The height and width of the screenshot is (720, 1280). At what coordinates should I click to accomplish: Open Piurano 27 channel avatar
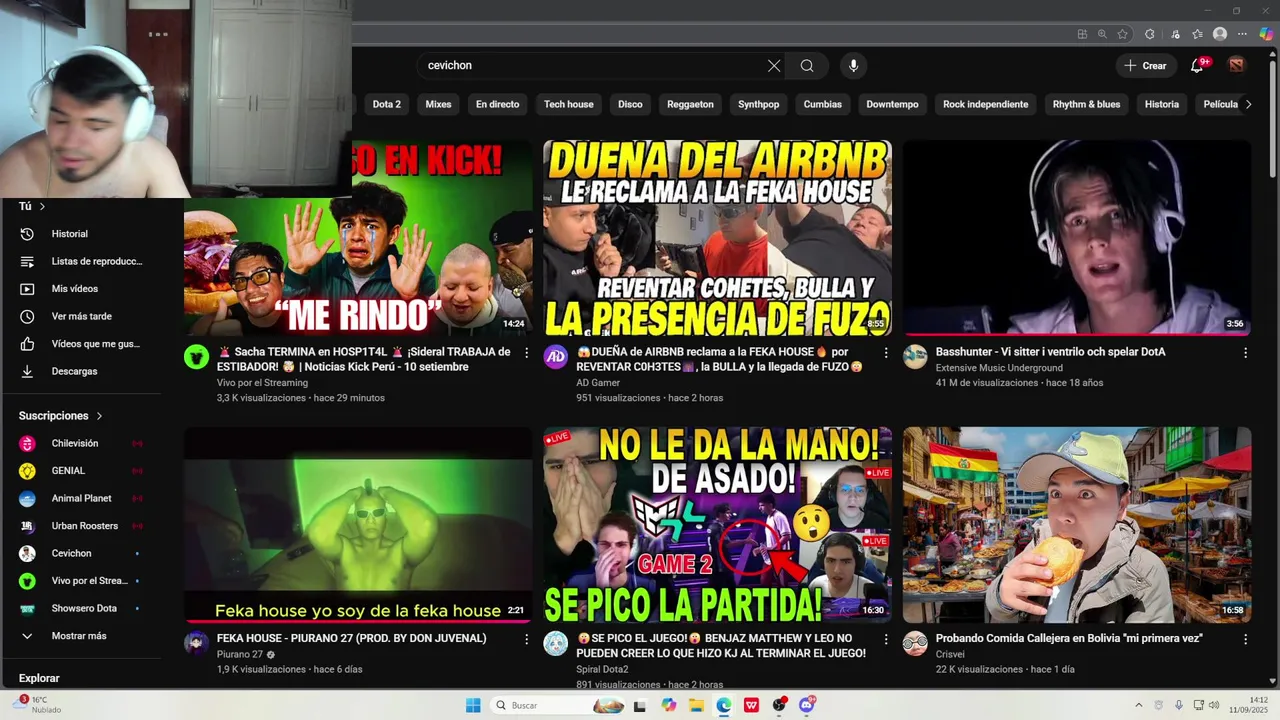tap(196, 643)
